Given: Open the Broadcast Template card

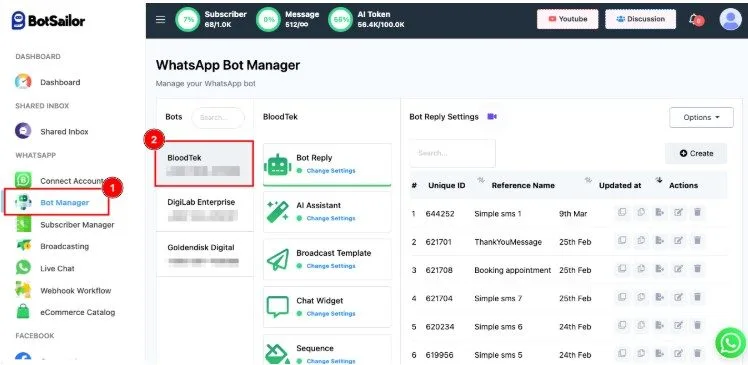Looking at the screenshot, I should point(327,260).
